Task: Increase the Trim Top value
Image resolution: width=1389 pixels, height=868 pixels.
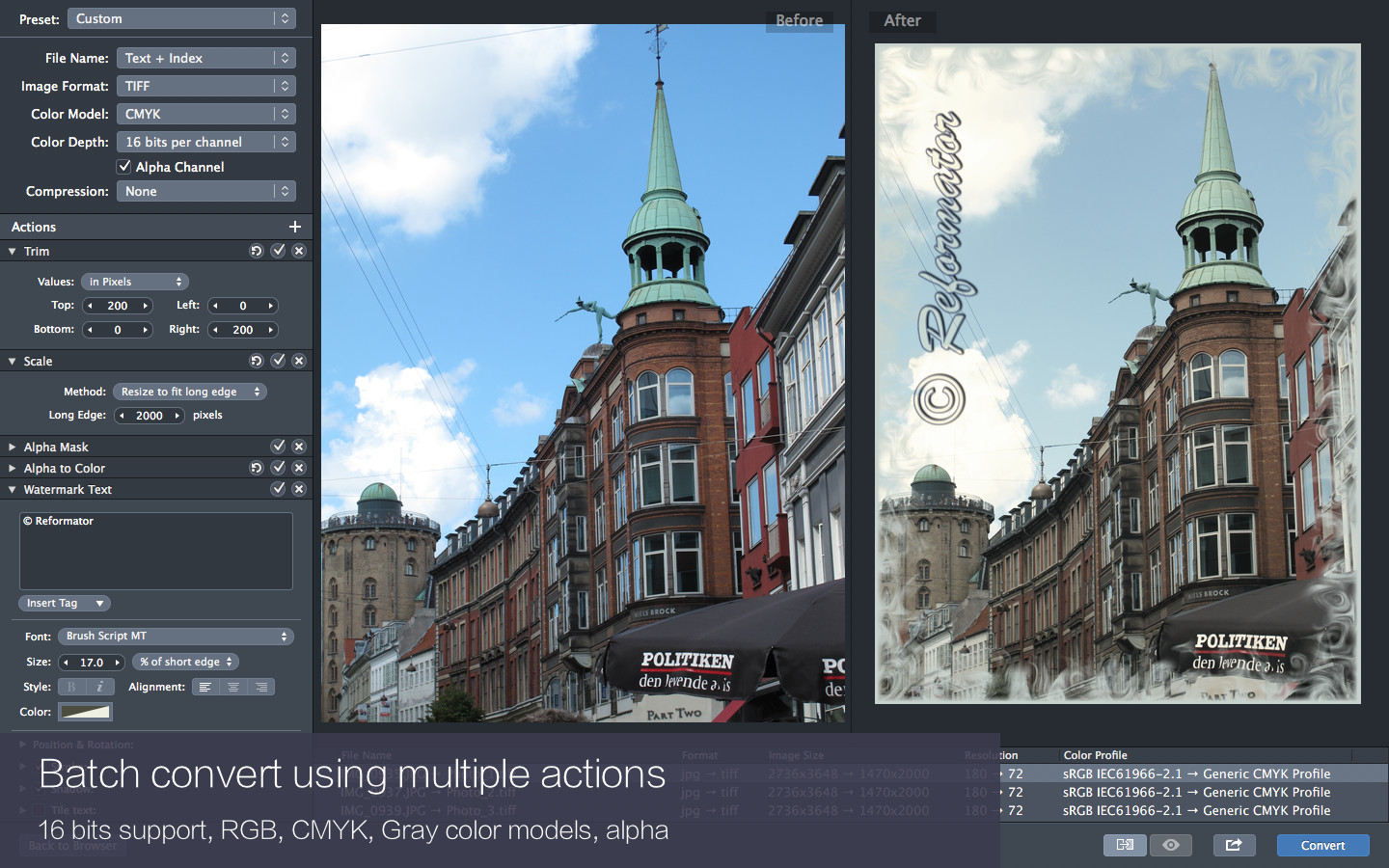Action: click(146, 306)
